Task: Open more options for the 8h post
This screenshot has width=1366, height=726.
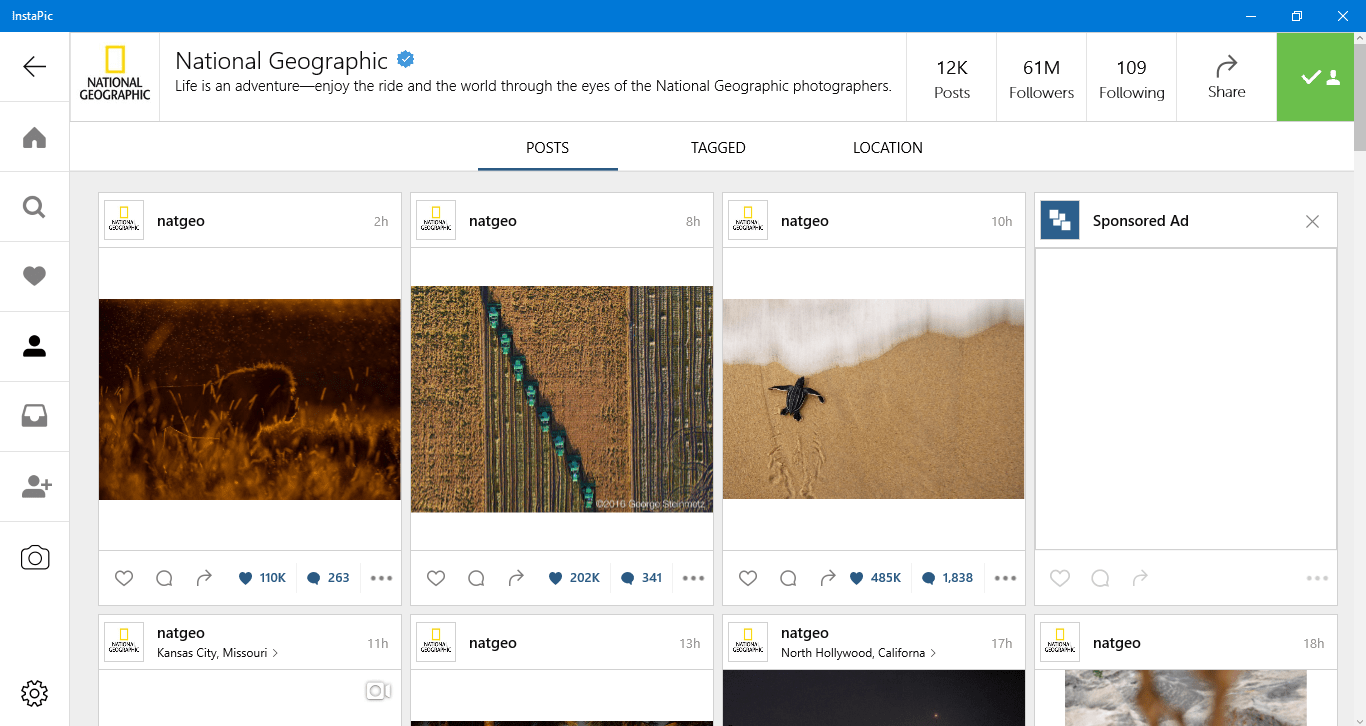Action: (x=693, y=578)
